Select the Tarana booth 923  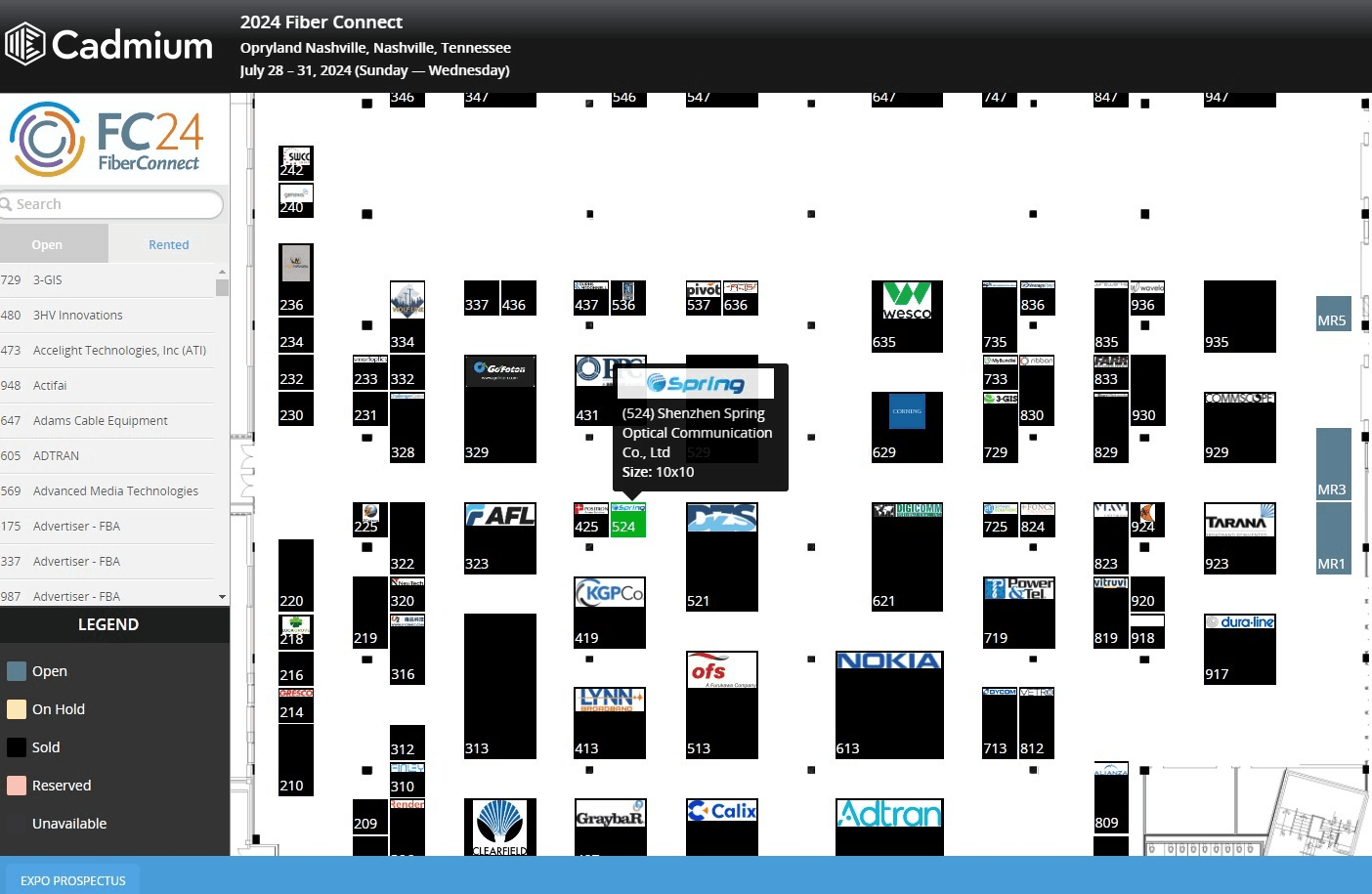[x=1240, y=538]
